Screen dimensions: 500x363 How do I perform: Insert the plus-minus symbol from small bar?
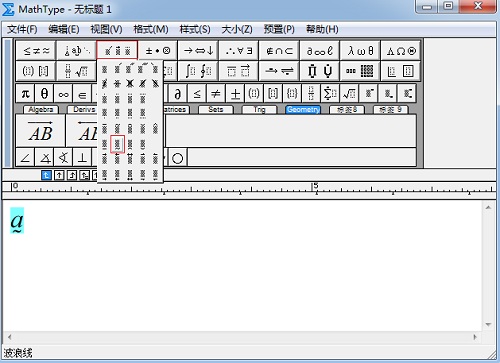click(235, 94)
